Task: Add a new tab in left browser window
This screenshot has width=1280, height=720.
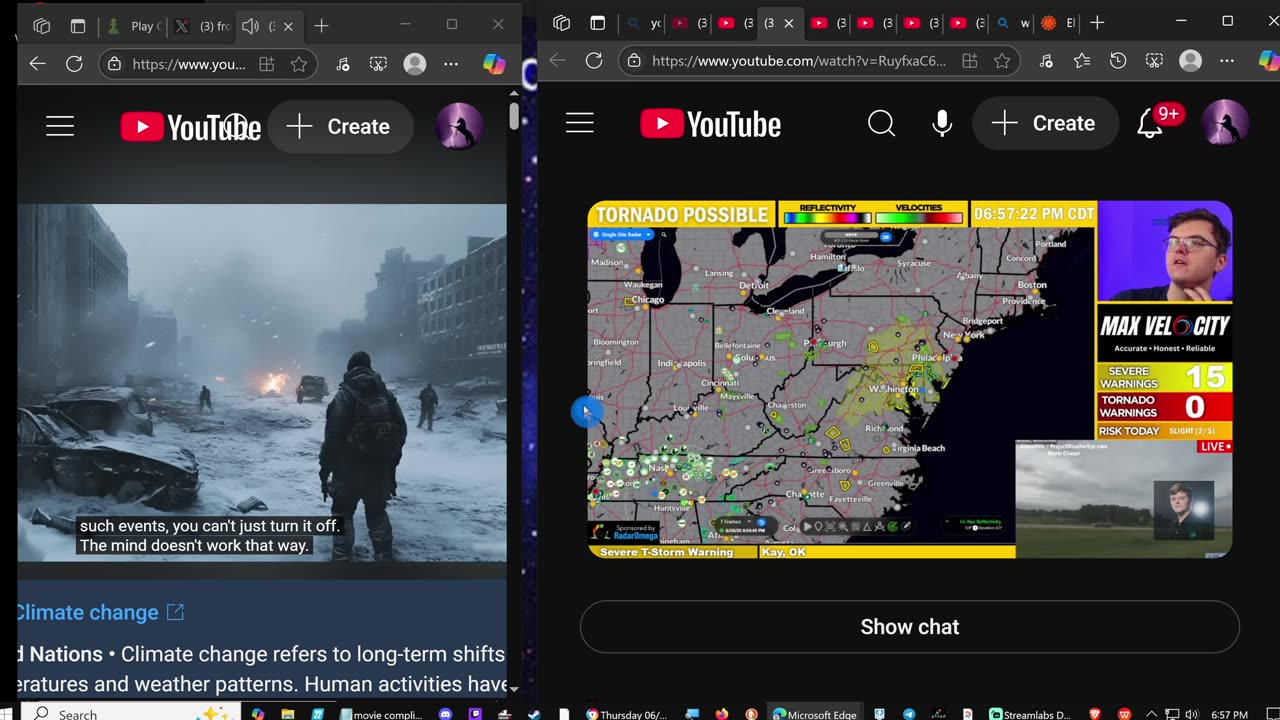Action: pos(321,26)
